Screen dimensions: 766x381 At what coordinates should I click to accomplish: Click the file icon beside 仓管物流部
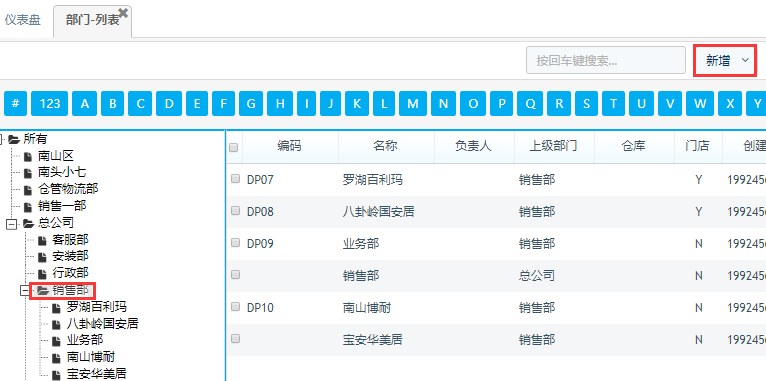point(28,190)
